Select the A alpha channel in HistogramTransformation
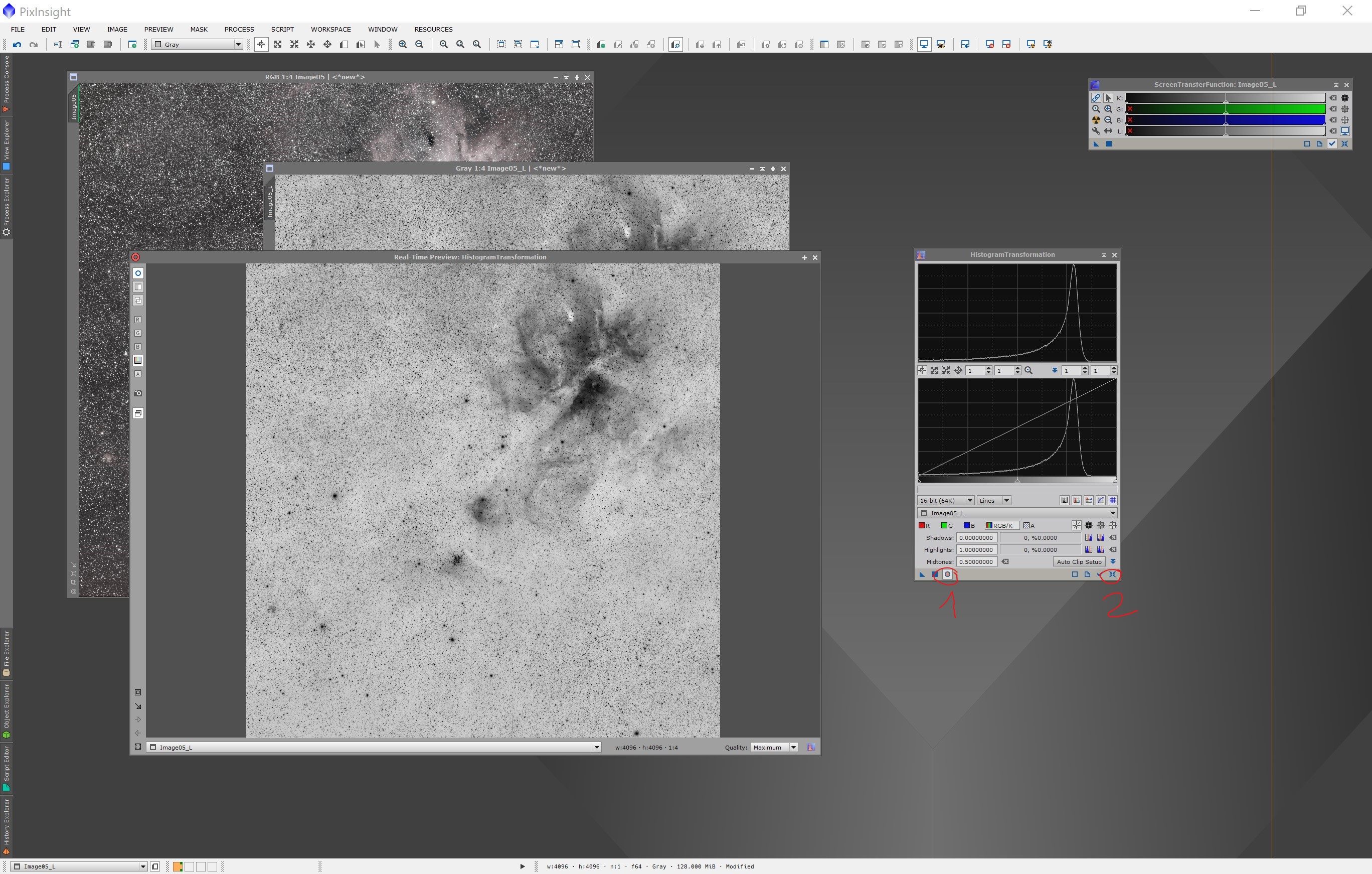This screenshot has height=874, width=1372. (1029, 526)
